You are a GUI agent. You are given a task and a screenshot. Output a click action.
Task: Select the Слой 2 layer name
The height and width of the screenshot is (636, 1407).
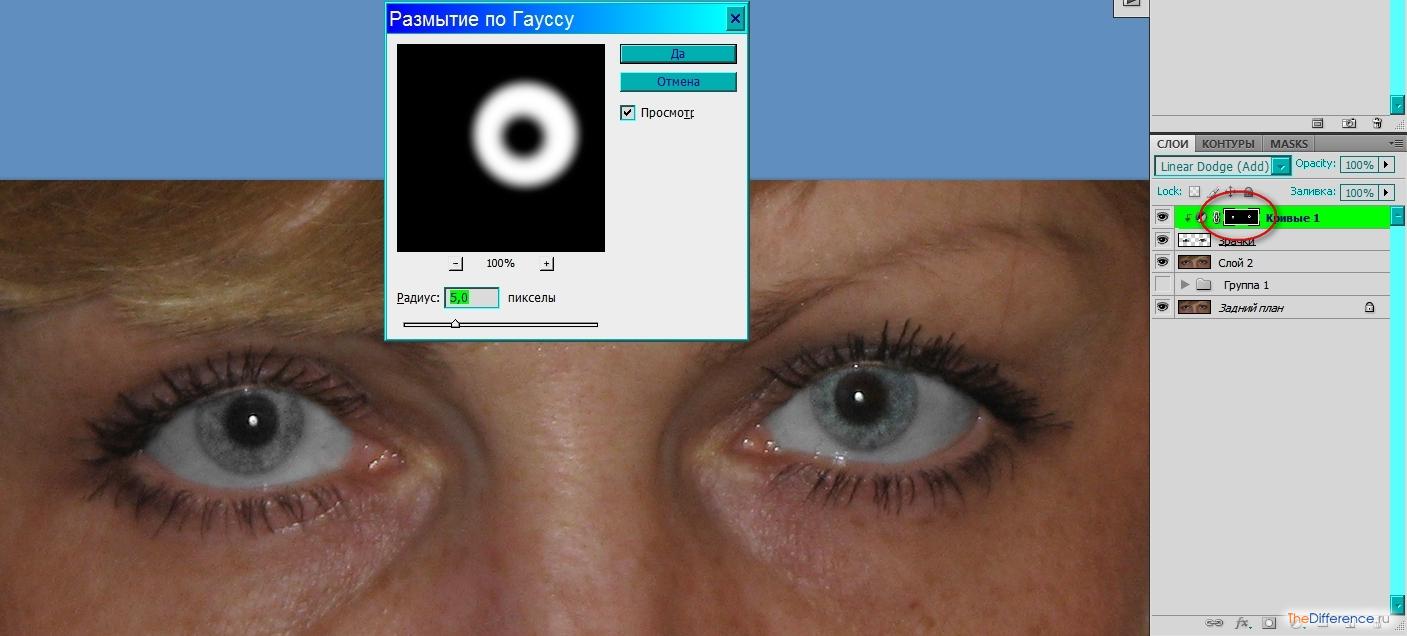click(1235, 263)
